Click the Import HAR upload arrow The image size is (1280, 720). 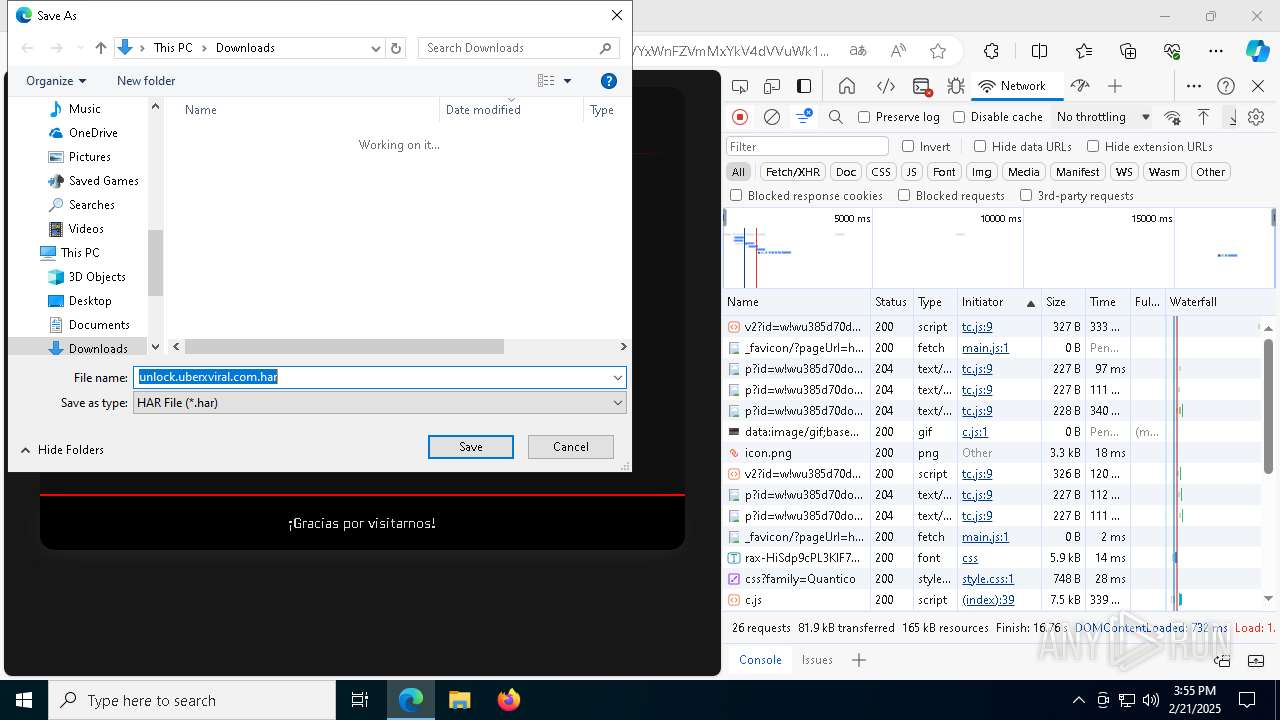tap(1204, 117)
